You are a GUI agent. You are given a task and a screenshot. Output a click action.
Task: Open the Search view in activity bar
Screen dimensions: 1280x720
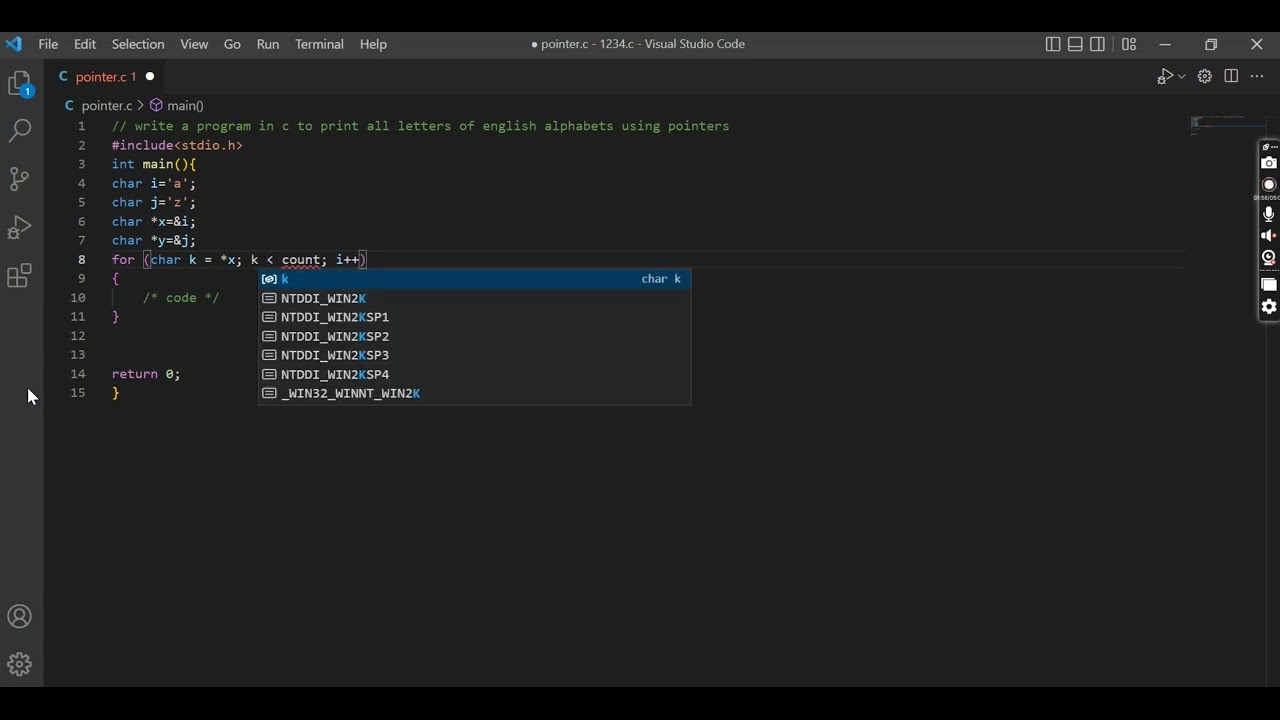point(20,131)
